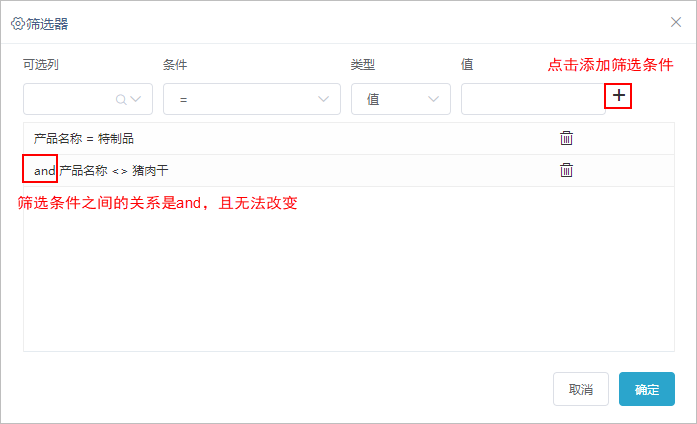697x424 pixels.
Task: Select the 产品名称 <> 猪肉干 condition row
Action: tap(349, 171)
